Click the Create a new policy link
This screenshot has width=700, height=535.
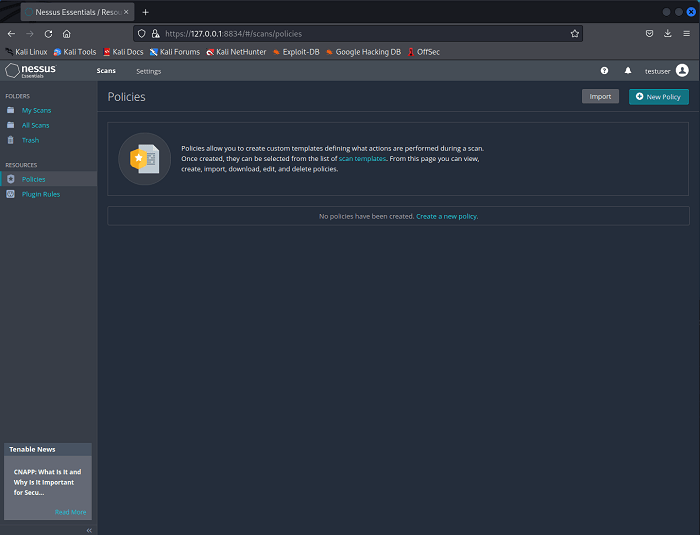(x=447, y=216)
